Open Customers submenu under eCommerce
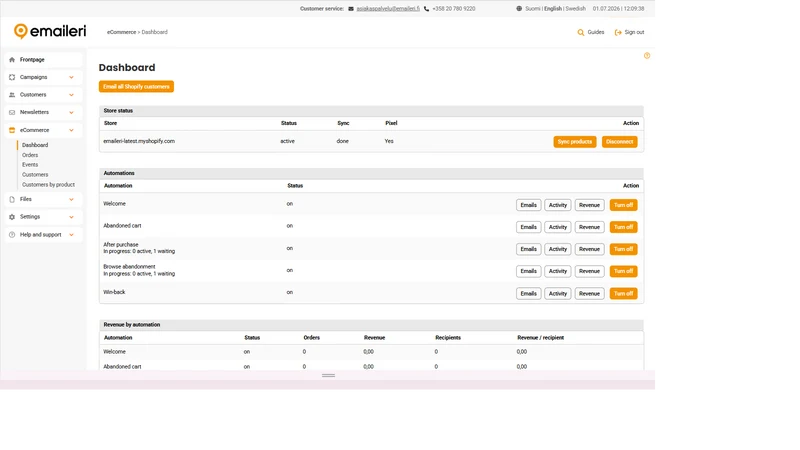The height and width of the screenshot is (450, 800). click(35, 174)
